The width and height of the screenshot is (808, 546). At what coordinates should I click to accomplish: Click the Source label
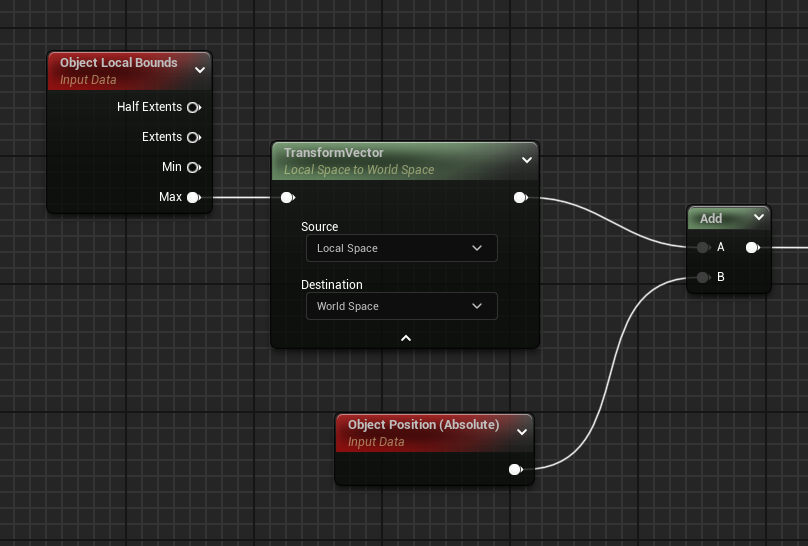click(x=319, y=227)
